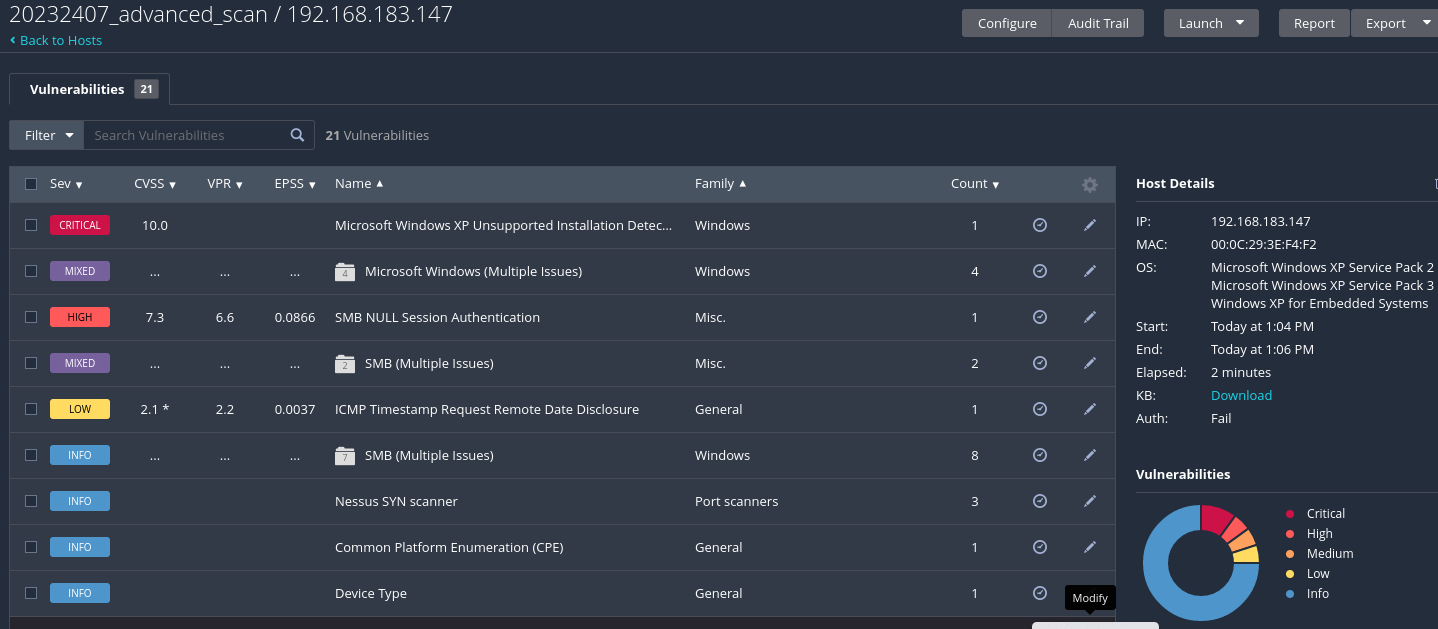The height and width of the screenshot is (629, 1438).
Task: Sort the table by the Family column
Action: (721, 184)
